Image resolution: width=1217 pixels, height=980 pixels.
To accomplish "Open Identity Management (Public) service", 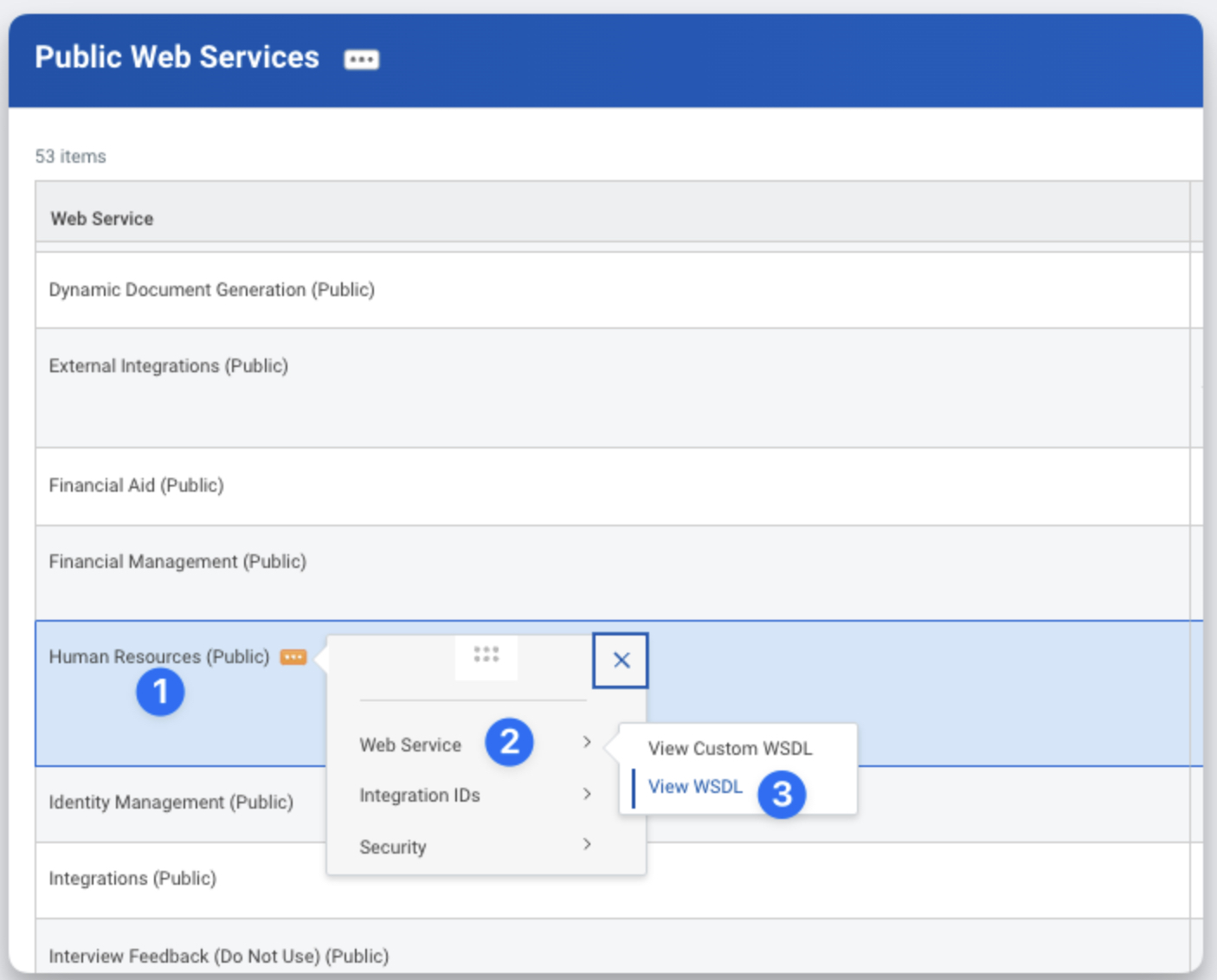I will 171,803.
